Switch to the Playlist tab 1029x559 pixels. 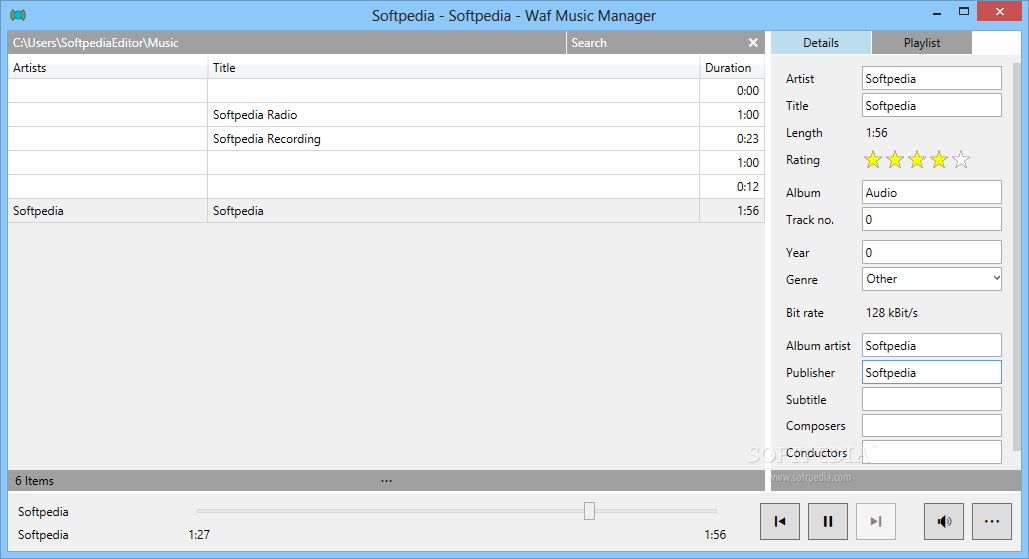pos(921,43)
